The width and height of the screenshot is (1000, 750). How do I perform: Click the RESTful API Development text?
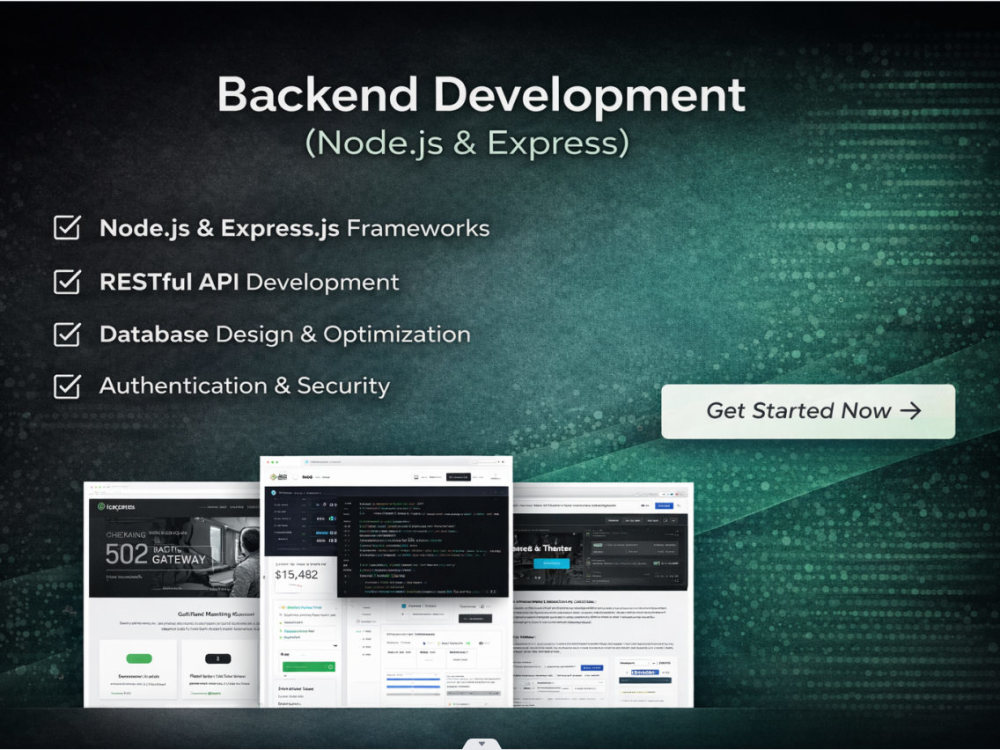pos(249,282)
